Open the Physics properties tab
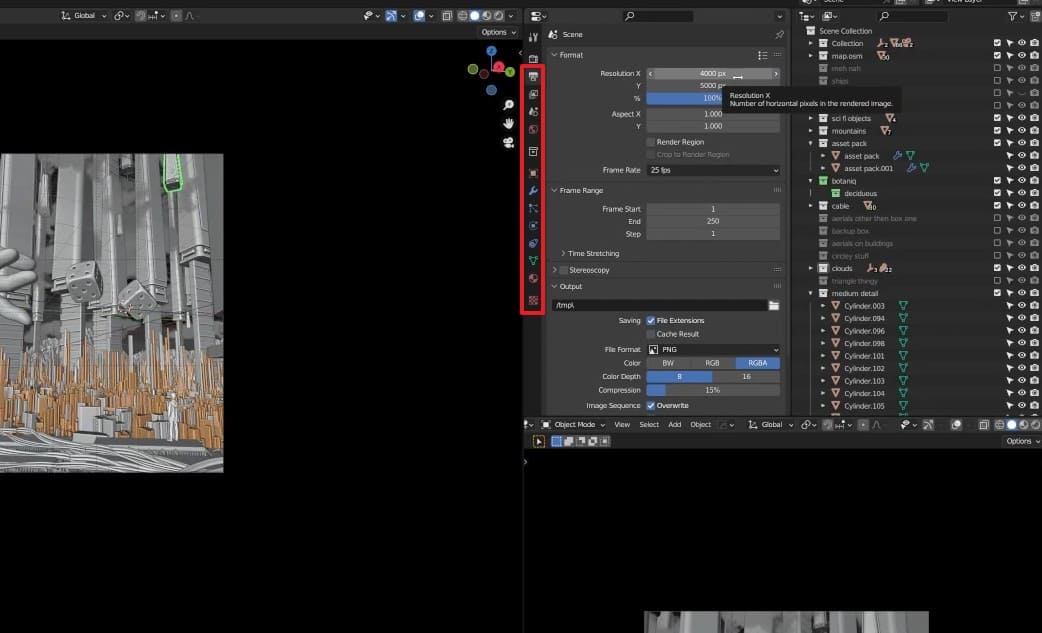This screenshot has height=633, width=1042. [x=534, y=225]
